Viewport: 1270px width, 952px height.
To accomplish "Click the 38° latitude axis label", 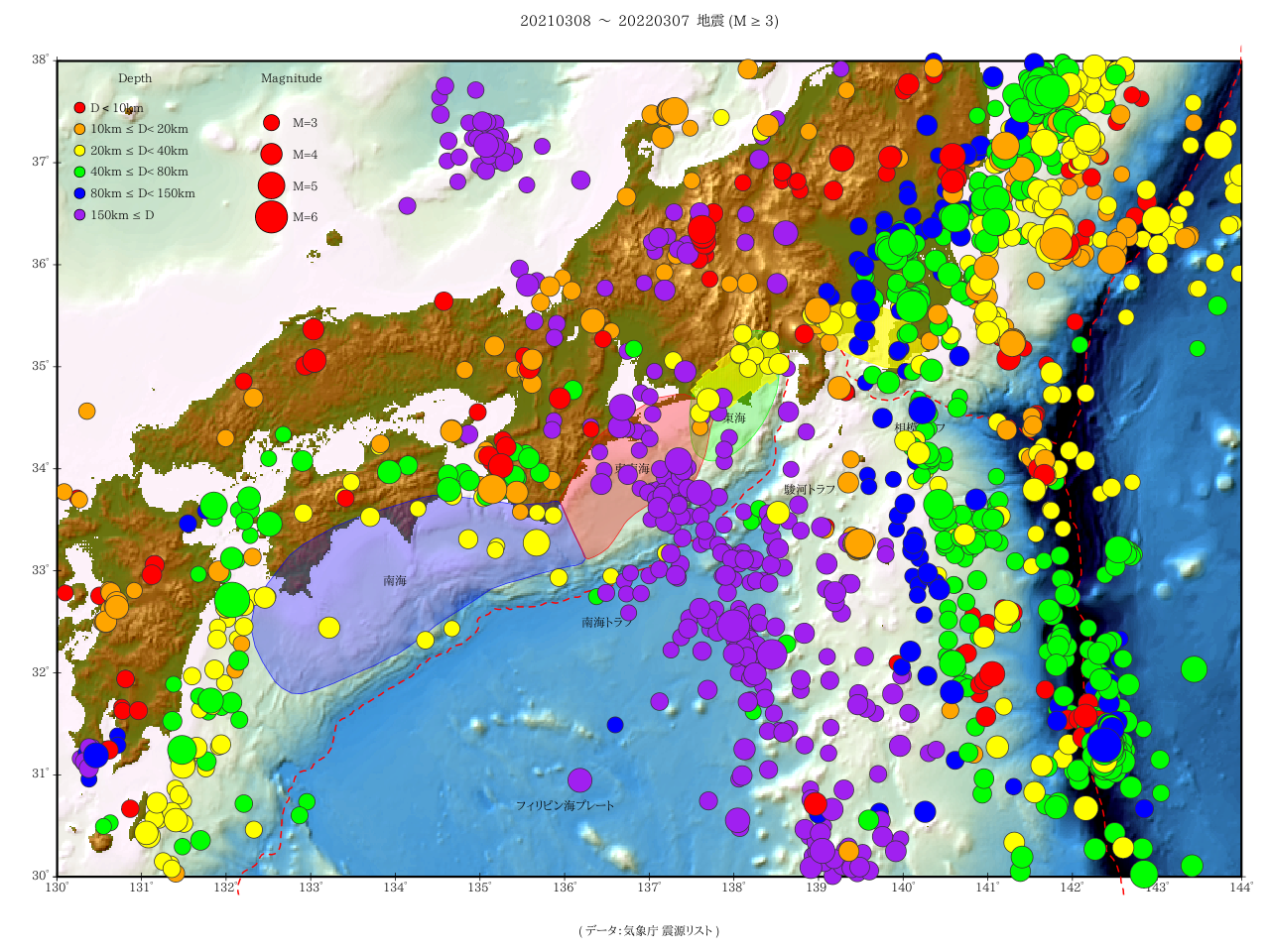I will 40,60.
